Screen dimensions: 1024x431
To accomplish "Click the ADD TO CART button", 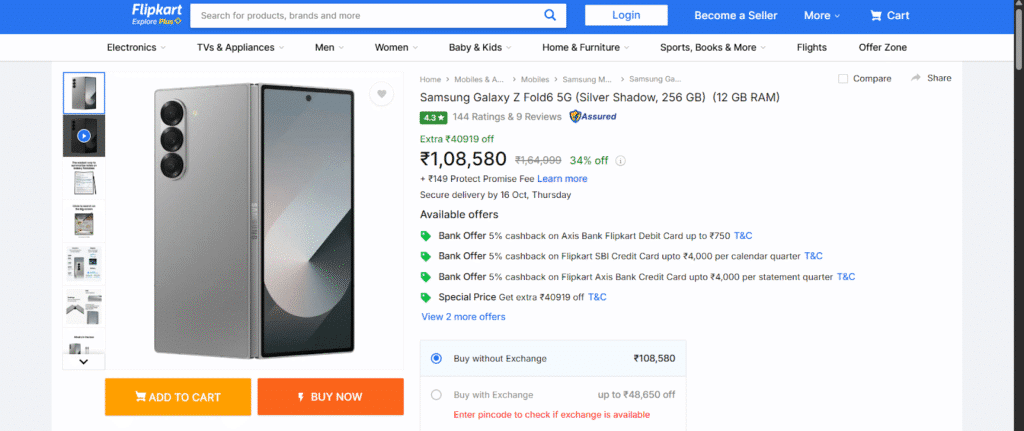I will click(178, 397).
